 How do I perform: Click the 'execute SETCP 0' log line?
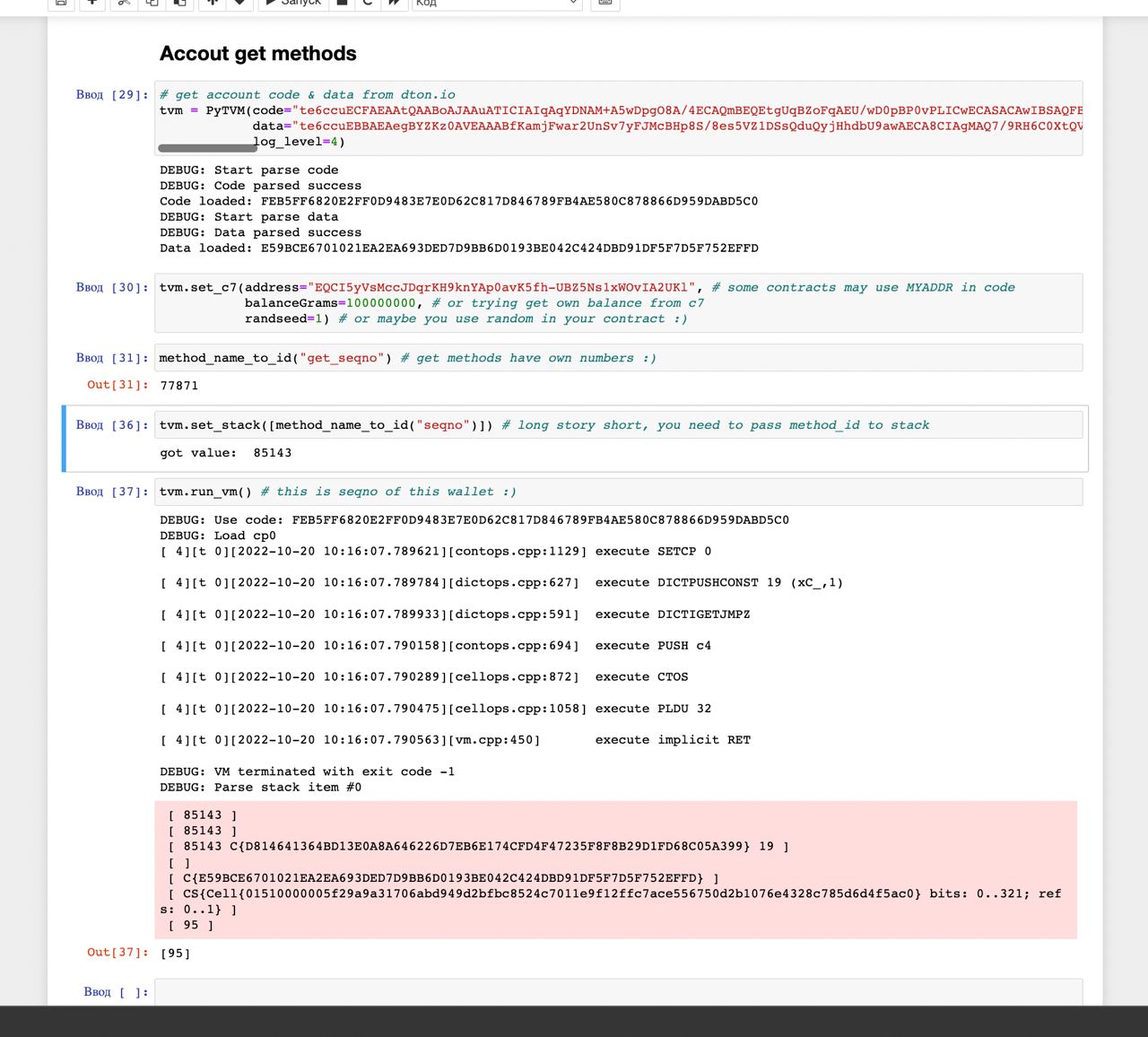(x=436, y=552)
